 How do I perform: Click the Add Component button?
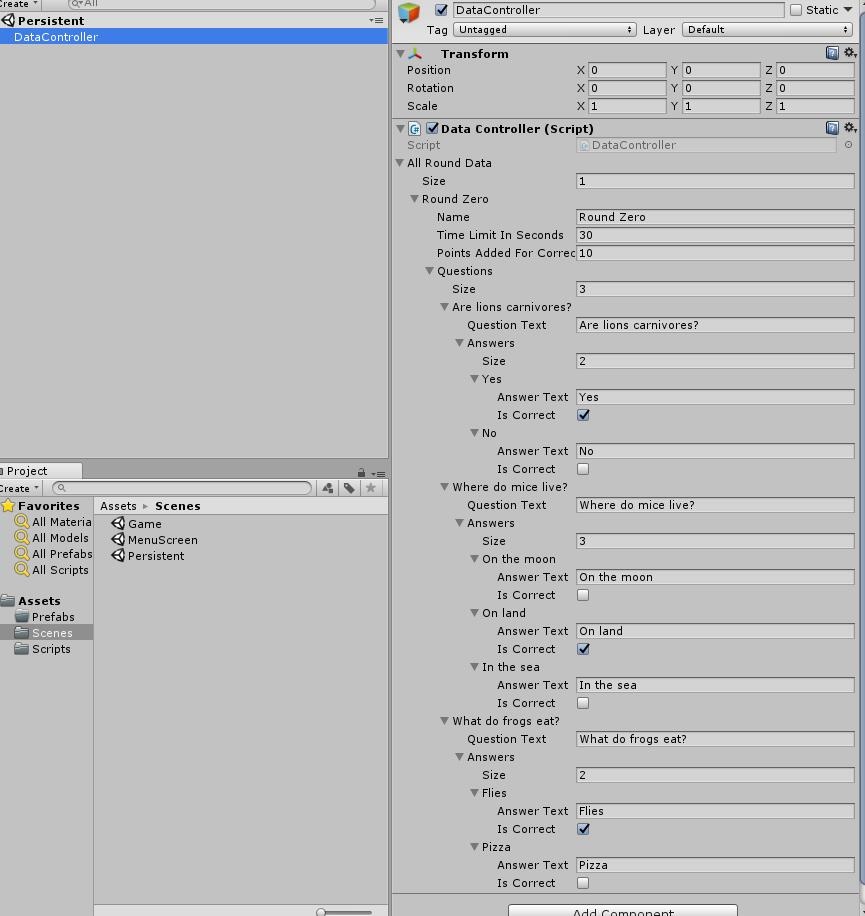click(623, 910)
